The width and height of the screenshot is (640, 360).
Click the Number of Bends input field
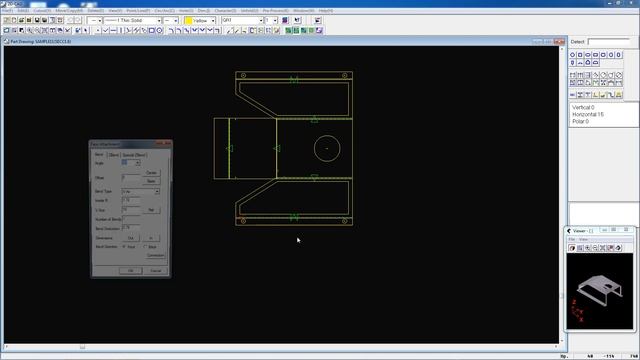(x=131, y=219)
